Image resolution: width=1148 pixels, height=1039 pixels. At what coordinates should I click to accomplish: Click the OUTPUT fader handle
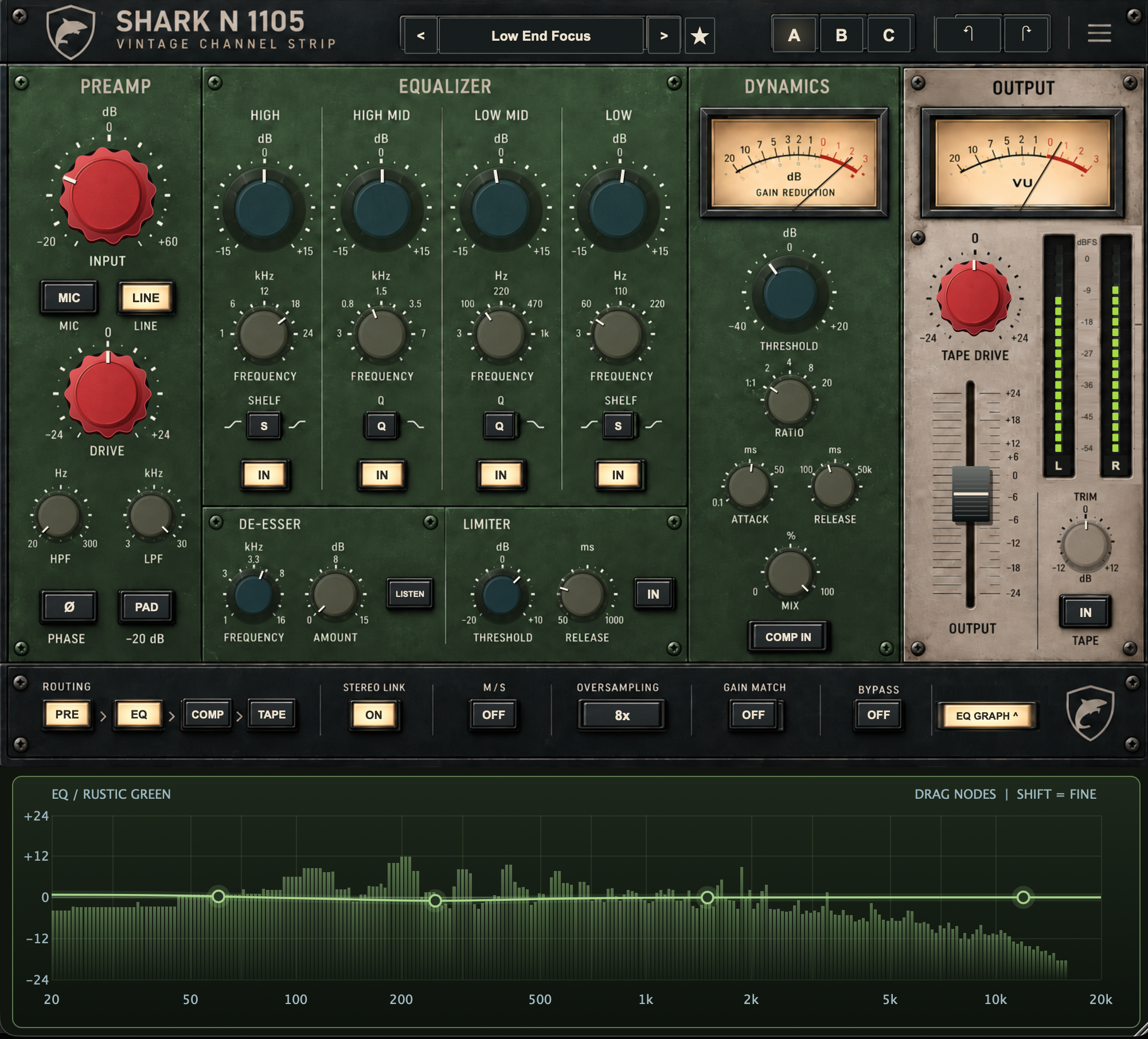tap(971, 494)
